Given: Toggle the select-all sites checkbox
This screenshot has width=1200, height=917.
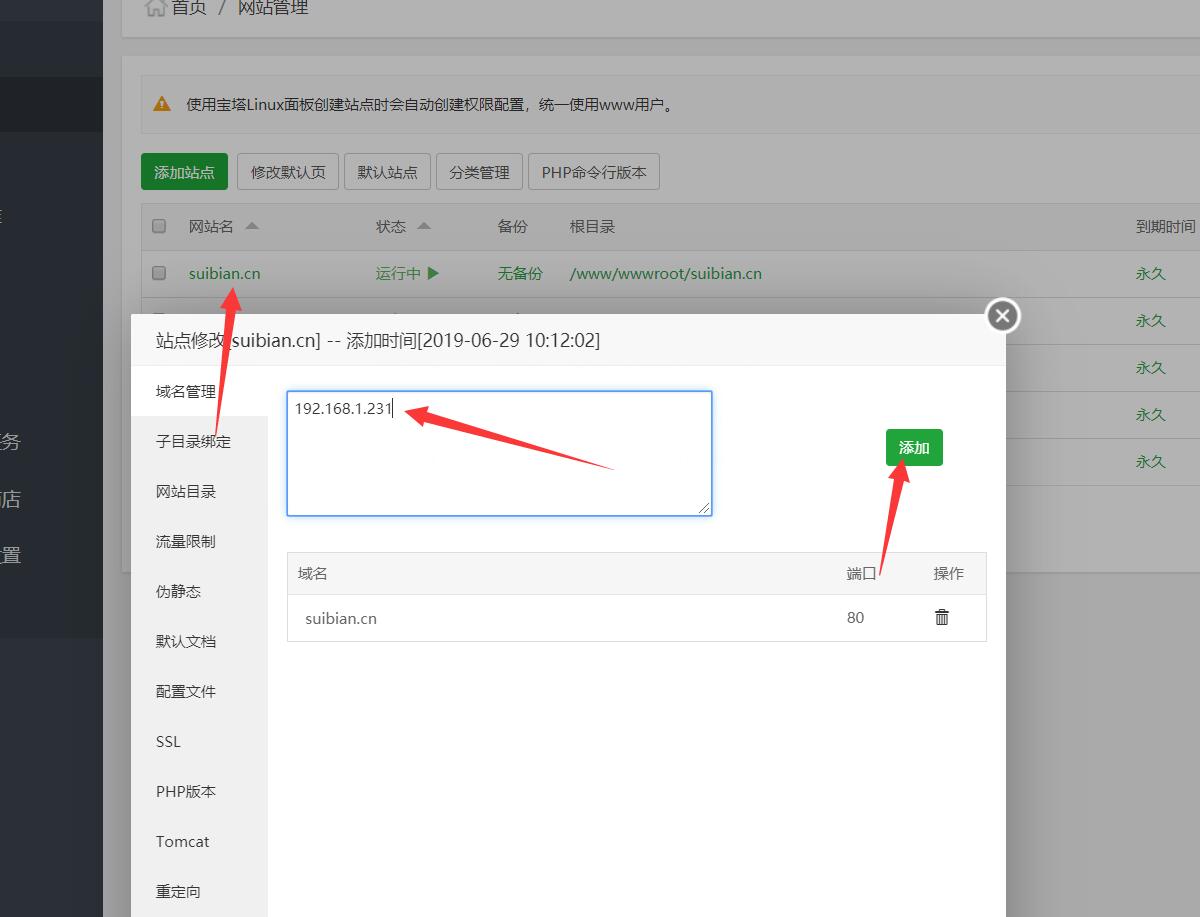Looking at the screenshot, I should point(159,226).
